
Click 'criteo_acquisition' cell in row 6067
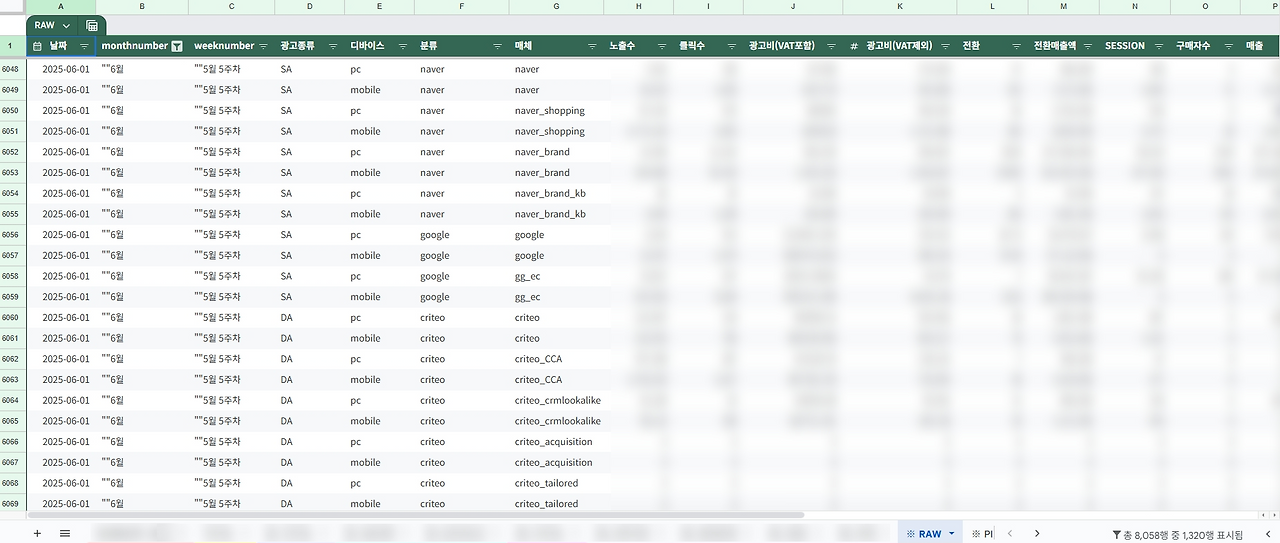[x=556, y=463]
